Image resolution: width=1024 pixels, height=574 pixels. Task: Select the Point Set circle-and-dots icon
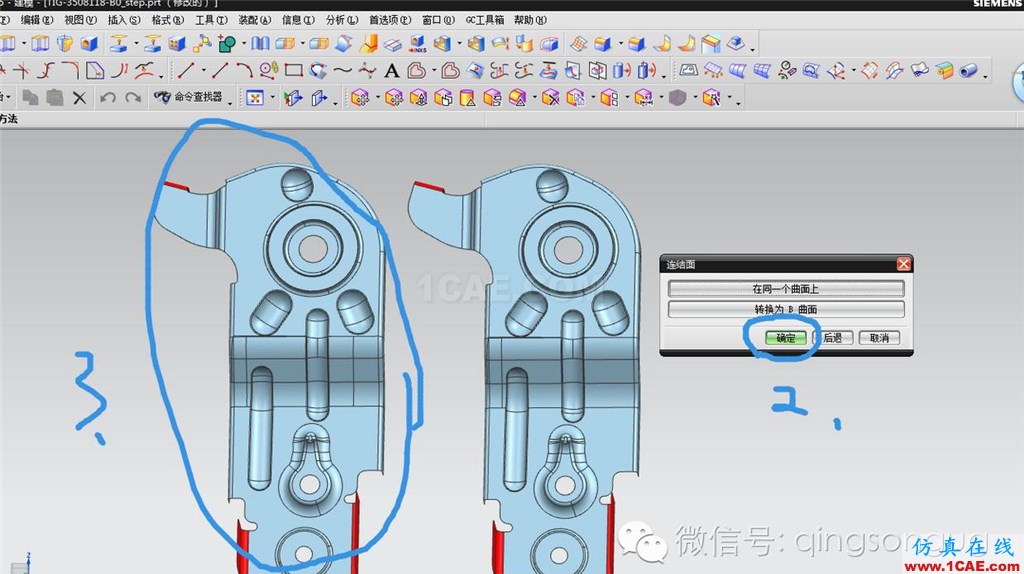(x=268, y=71)
